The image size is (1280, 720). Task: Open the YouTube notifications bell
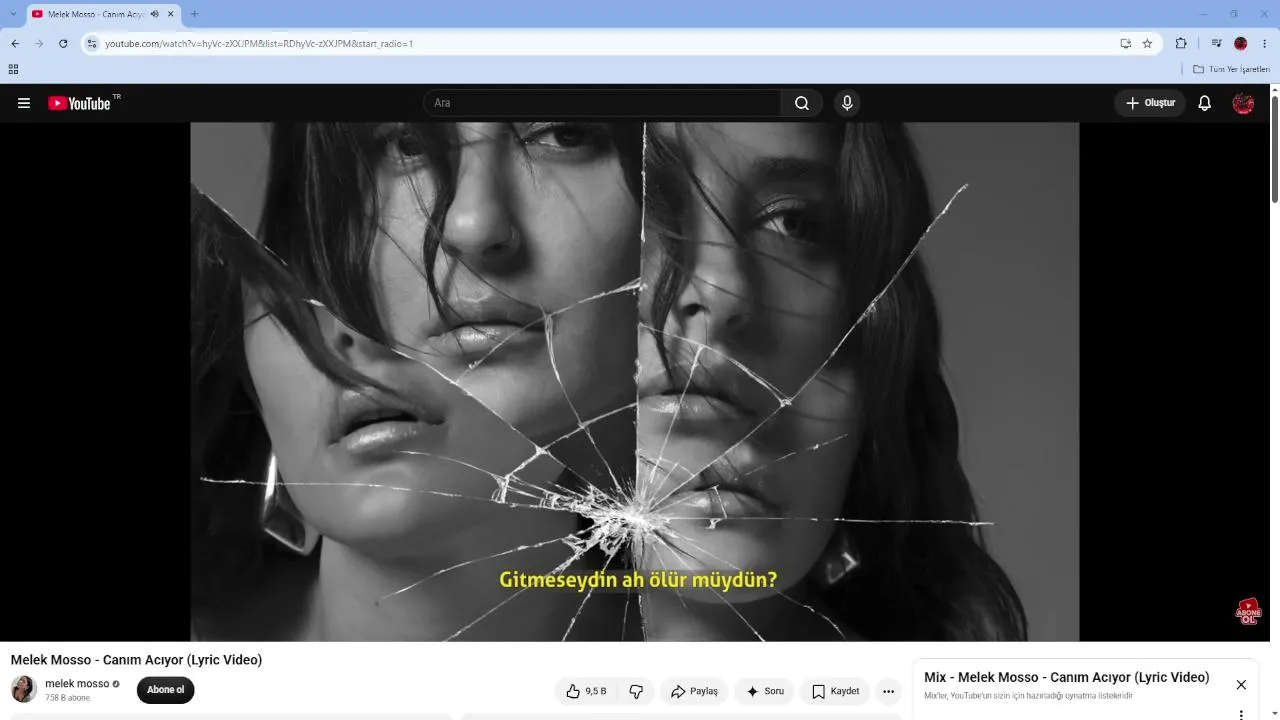pyautogui.click(x=1205, y=103)
